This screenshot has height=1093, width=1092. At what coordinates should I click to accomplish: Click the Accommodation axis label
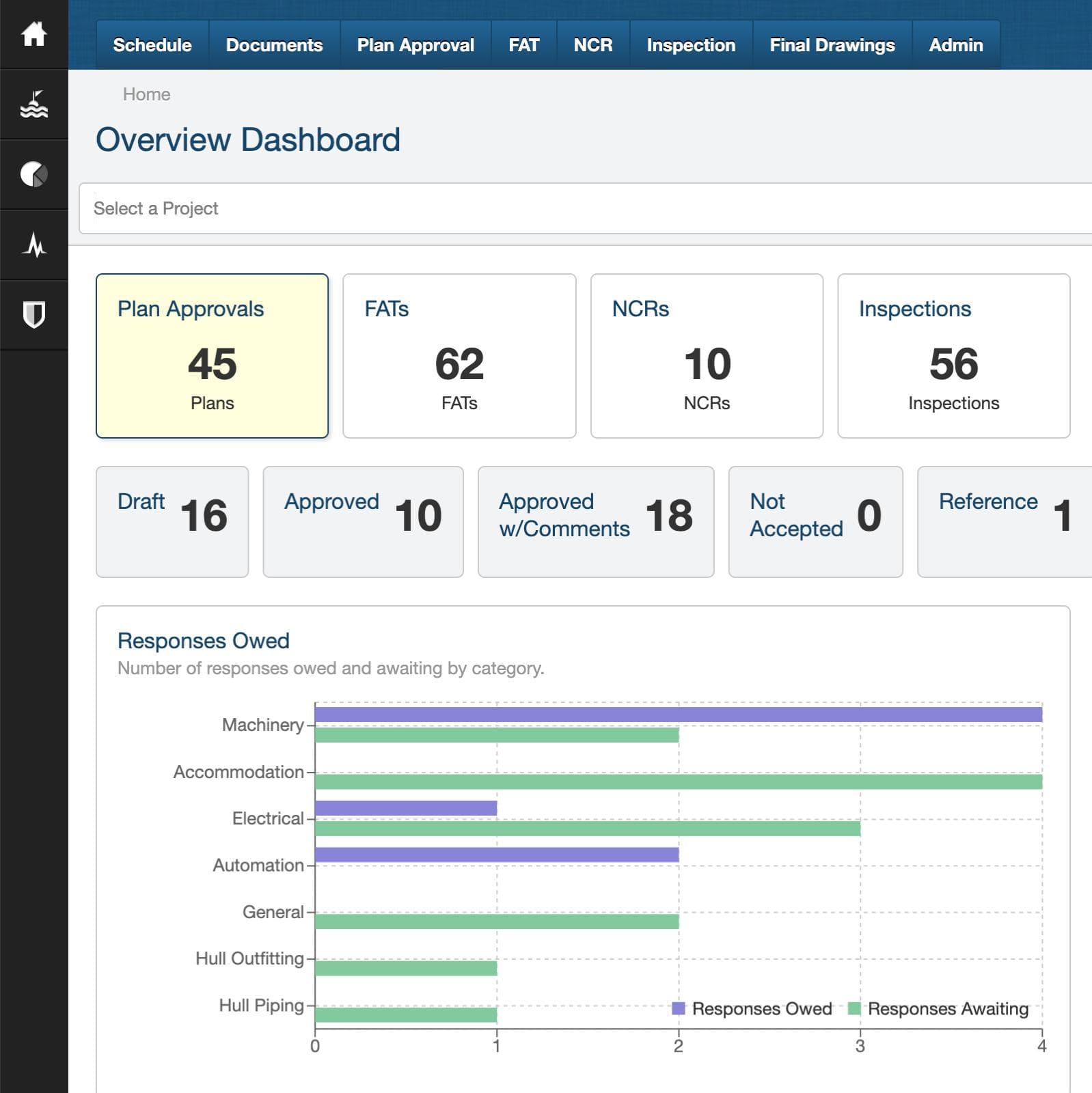click(x=238, y=772)
